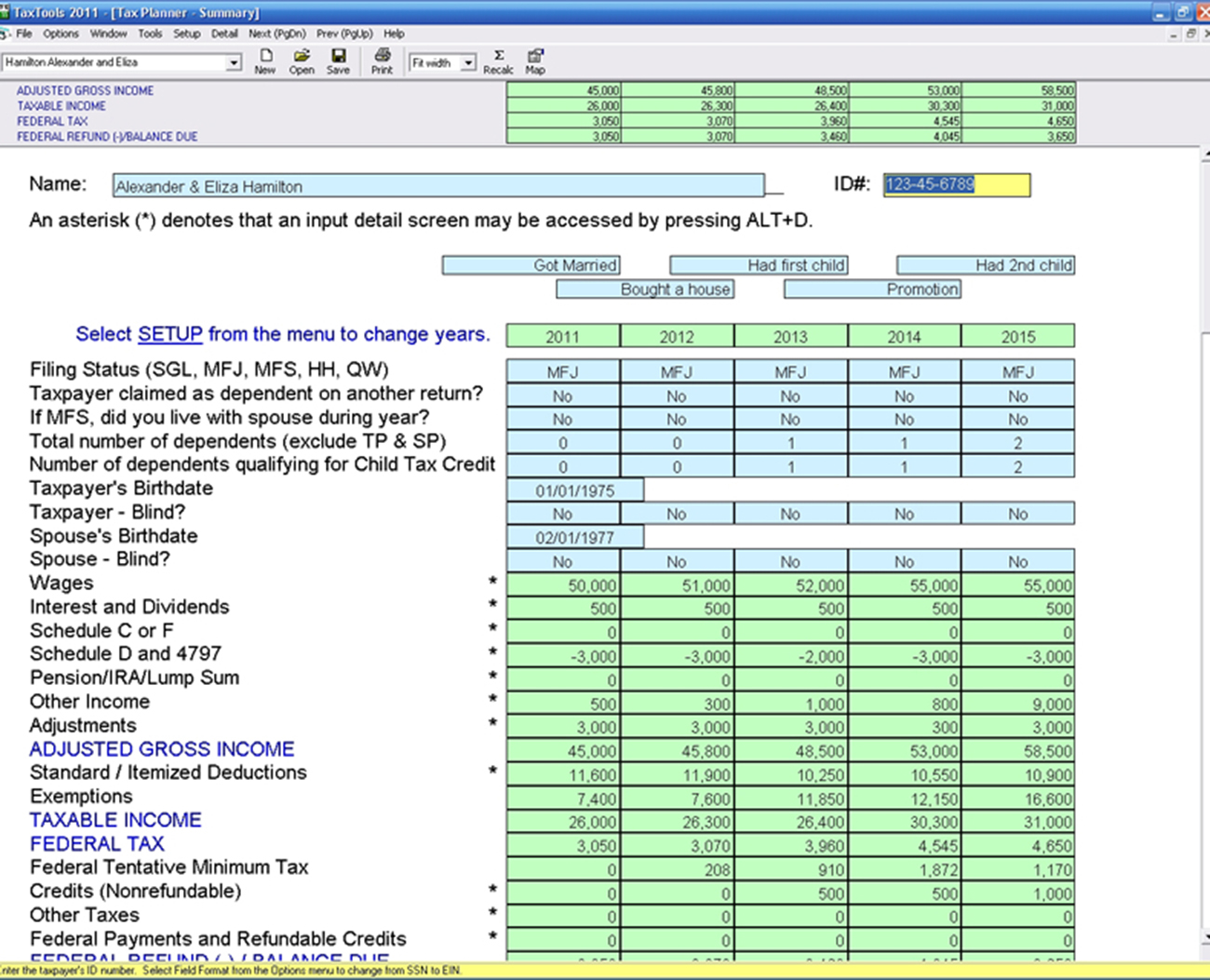Click the Save toolbar icon
Screen dimensions: 1210x980
click(x=339, y=61)
